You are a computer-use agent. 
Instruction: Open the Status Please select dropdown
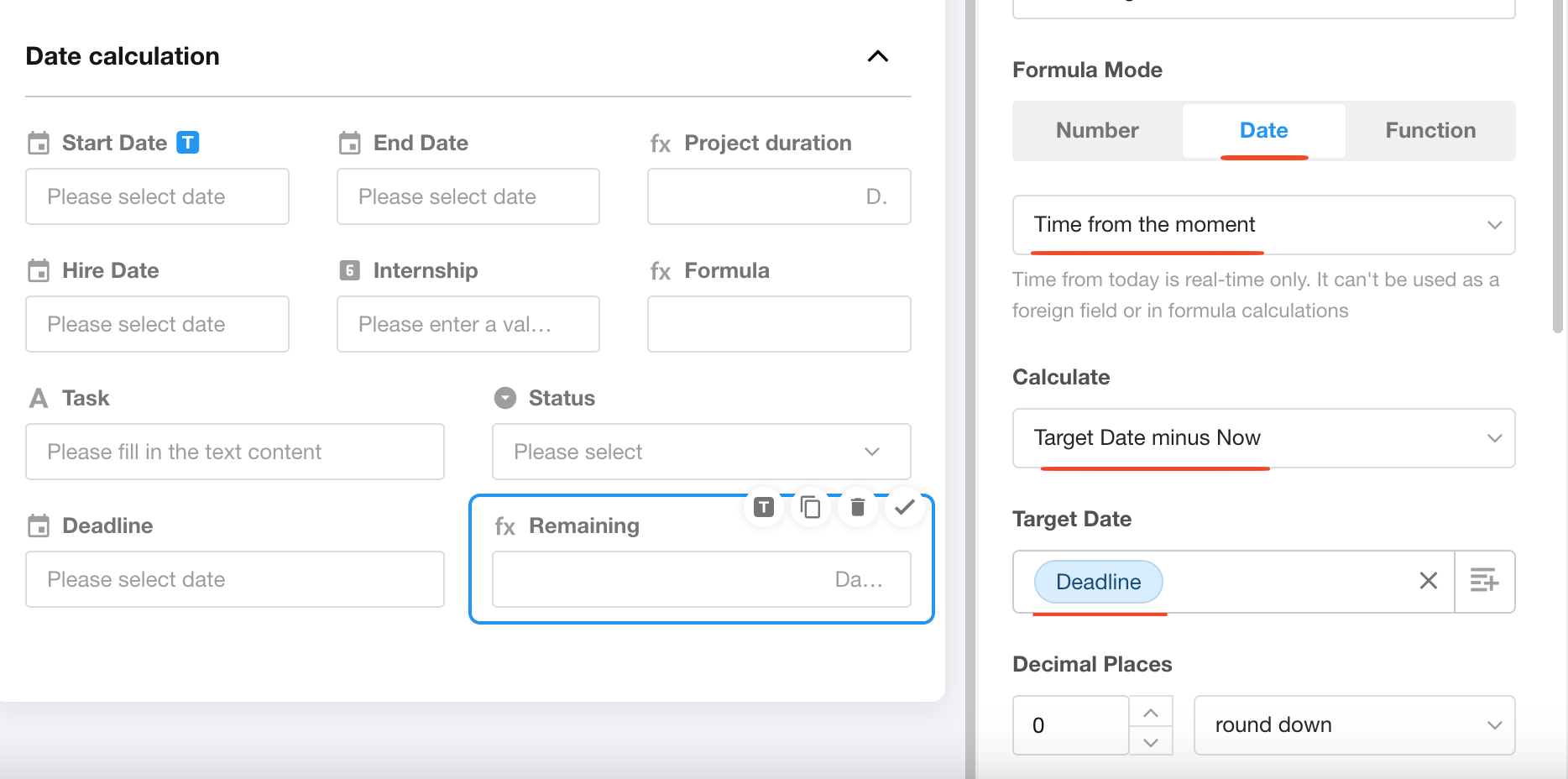(701, 452)
